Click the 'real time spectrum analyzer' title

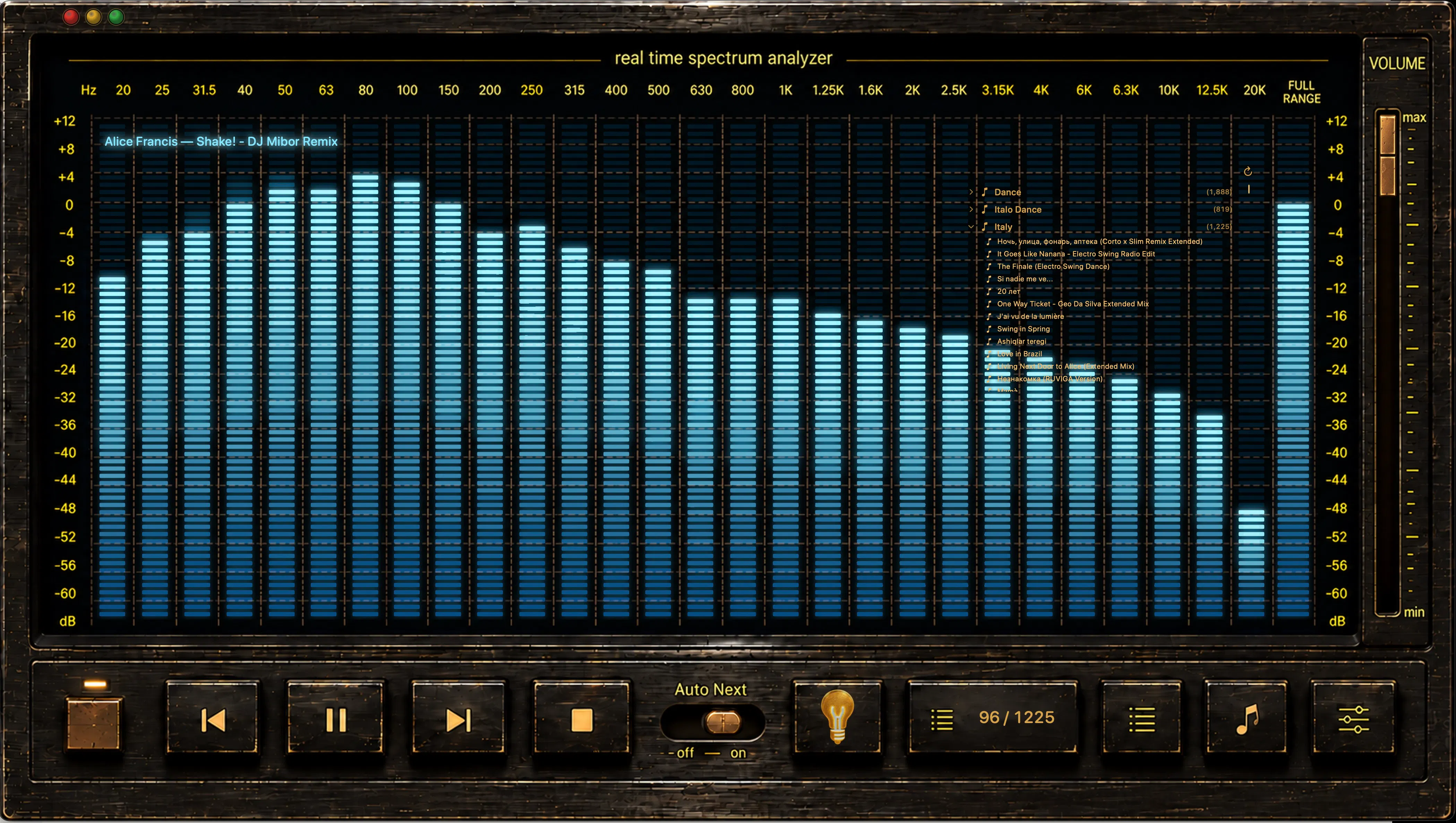click(x=723, y=58)
